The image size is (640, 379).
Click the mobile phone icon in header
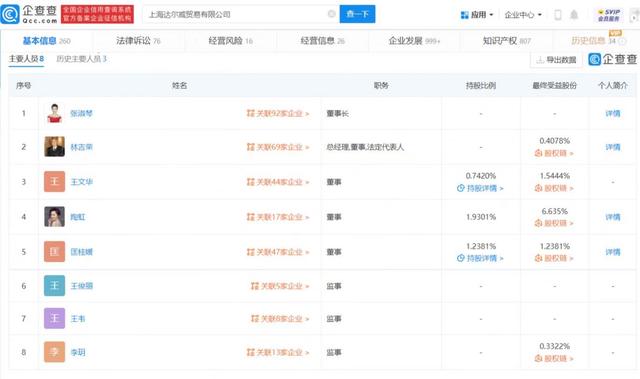click(558, 15)
